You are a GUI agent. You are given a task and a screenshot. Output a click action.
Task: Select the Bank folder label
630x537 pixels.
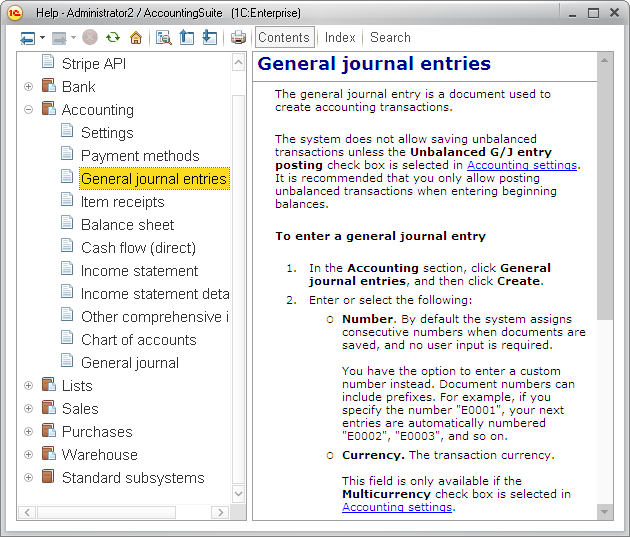tap(79, 86)
